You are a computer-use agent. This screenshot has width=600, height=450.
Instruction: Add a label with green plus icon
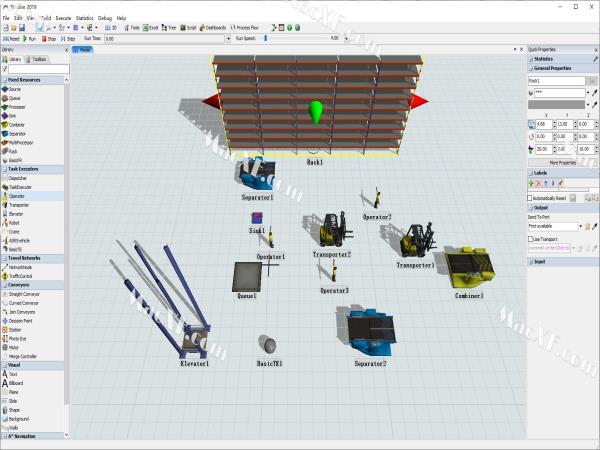click(531, 183)
